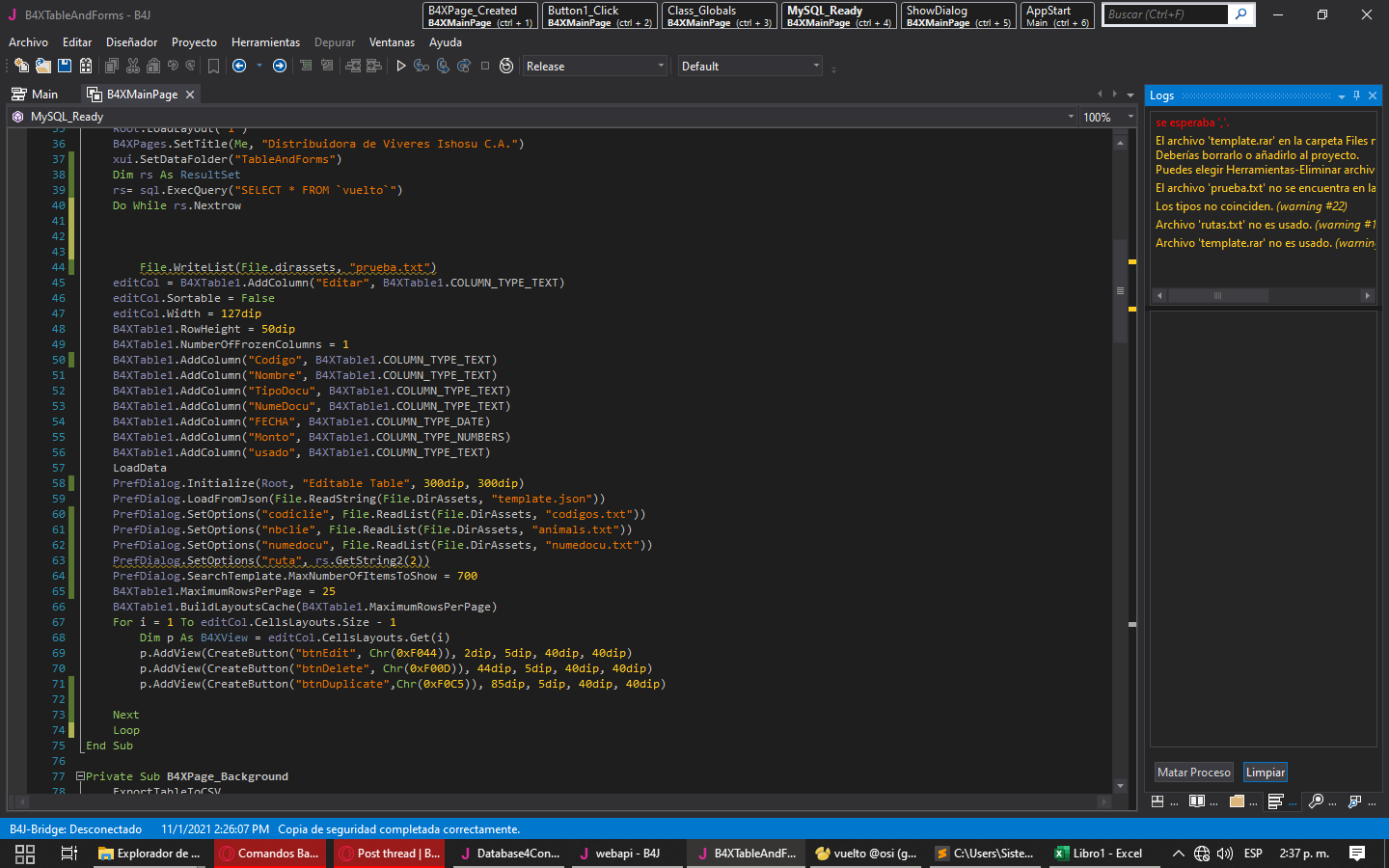This screenshot has height=868, width=1389.
Task: Toggle bookmark using the bookmark icon
Action: [213, 66]
